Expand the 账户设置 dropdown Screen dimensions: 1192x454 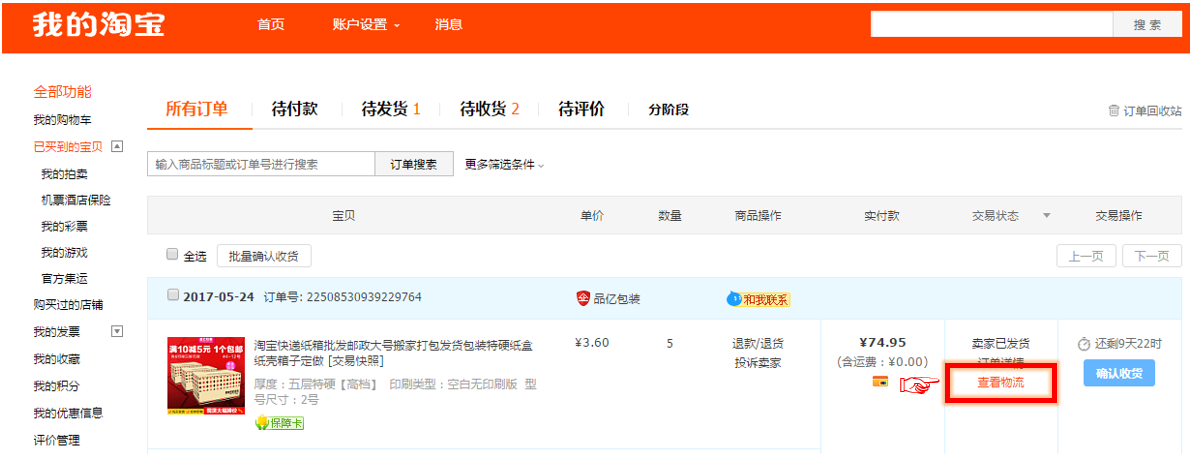(366, 24)
